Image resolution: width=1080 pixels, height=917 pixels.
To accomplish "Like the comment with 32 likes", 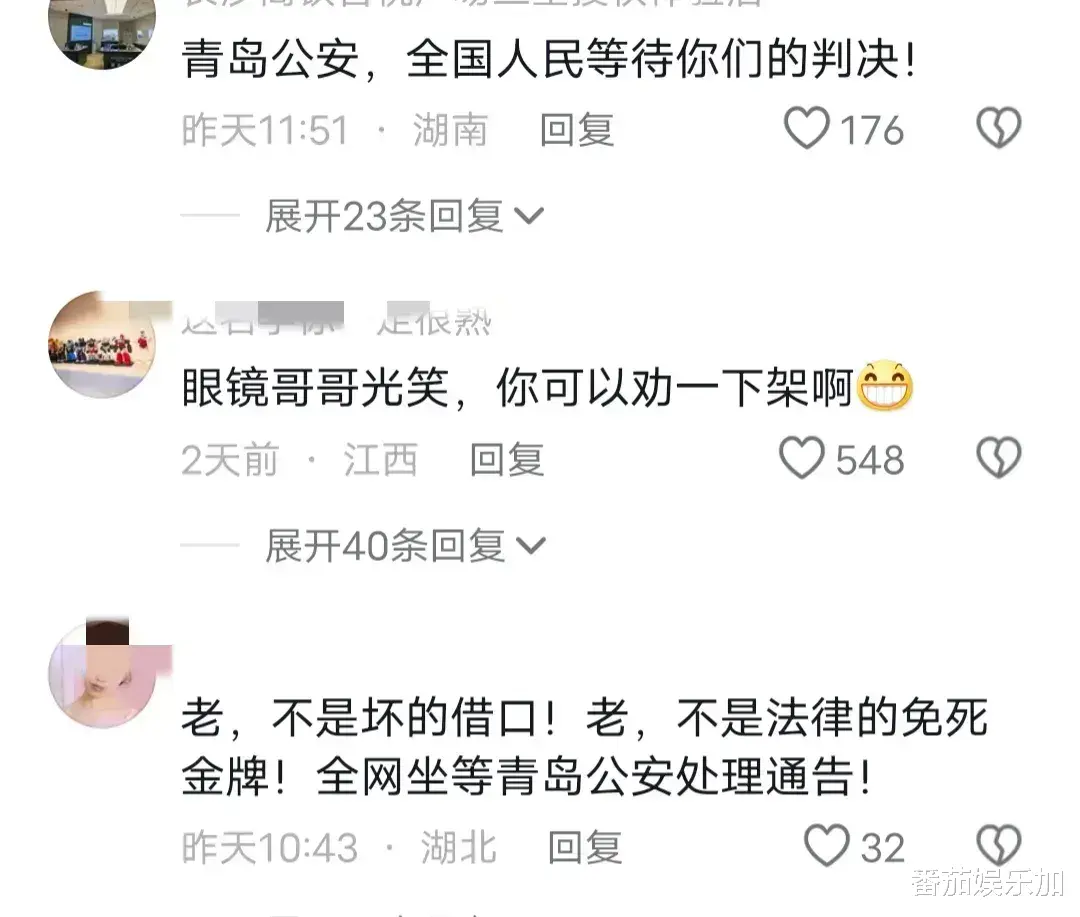I will click(827, 846).
